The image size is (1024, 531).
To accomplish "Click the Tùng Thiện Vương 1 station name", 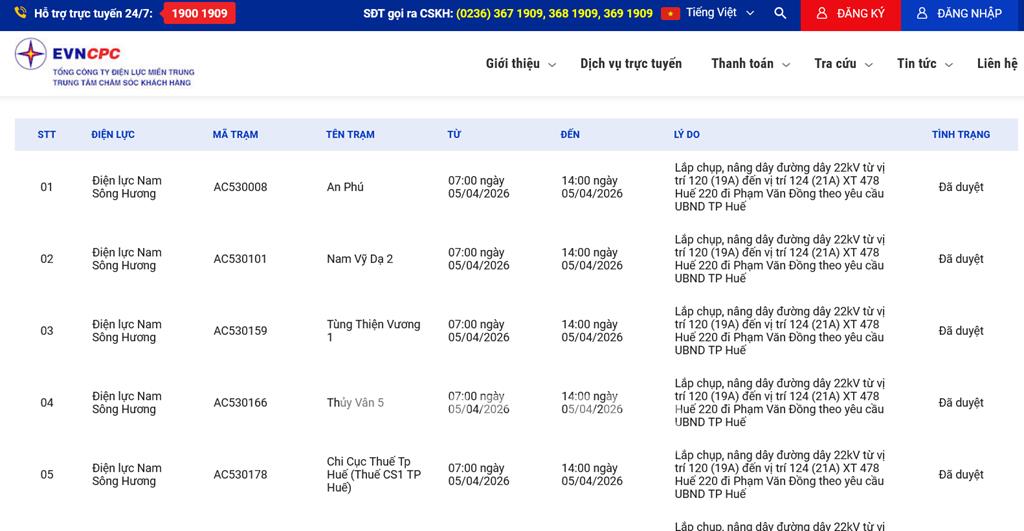I will 373,331.
